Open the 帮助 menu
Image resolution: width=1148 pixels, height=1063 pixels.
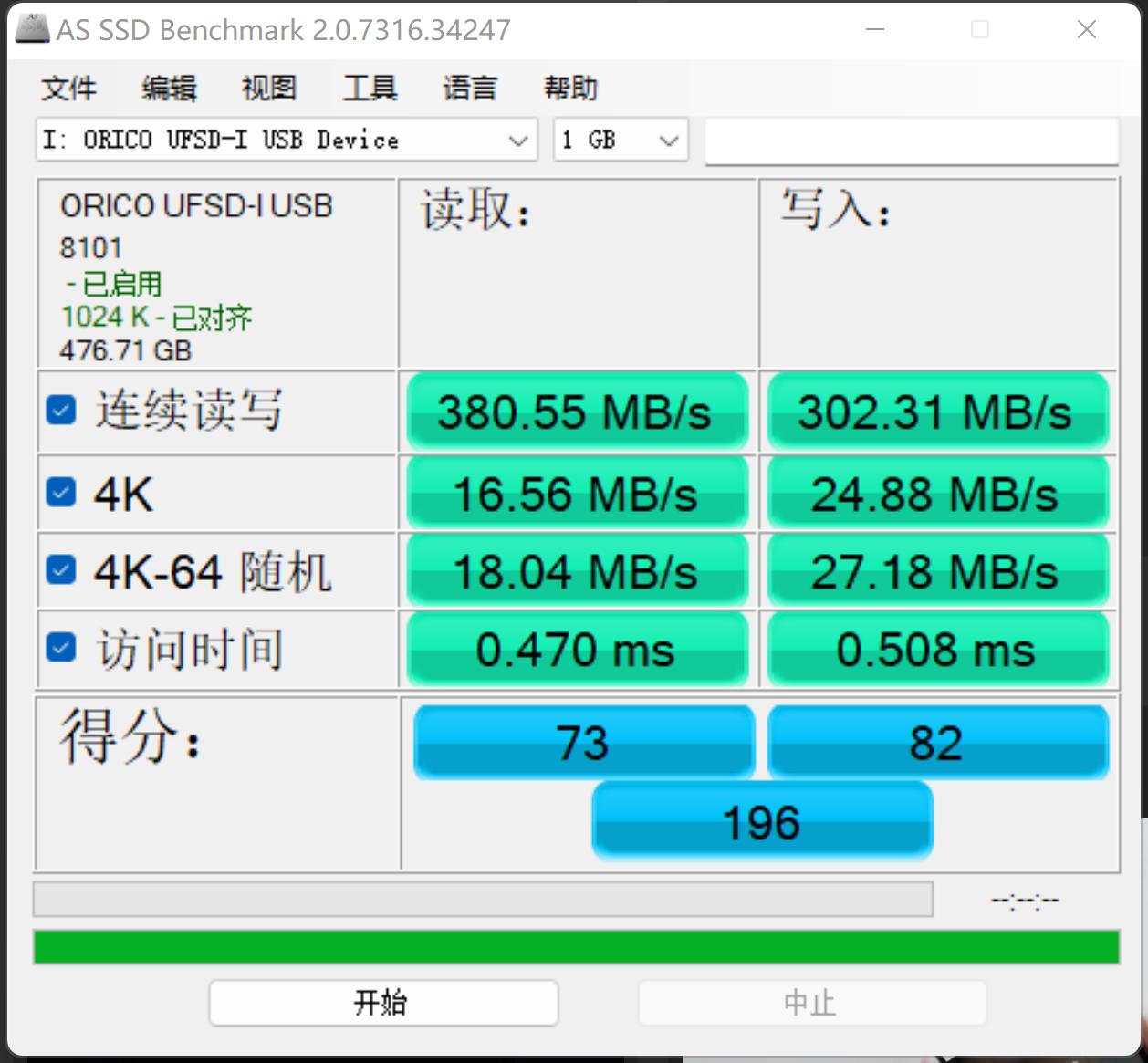[x=570, y=89]
